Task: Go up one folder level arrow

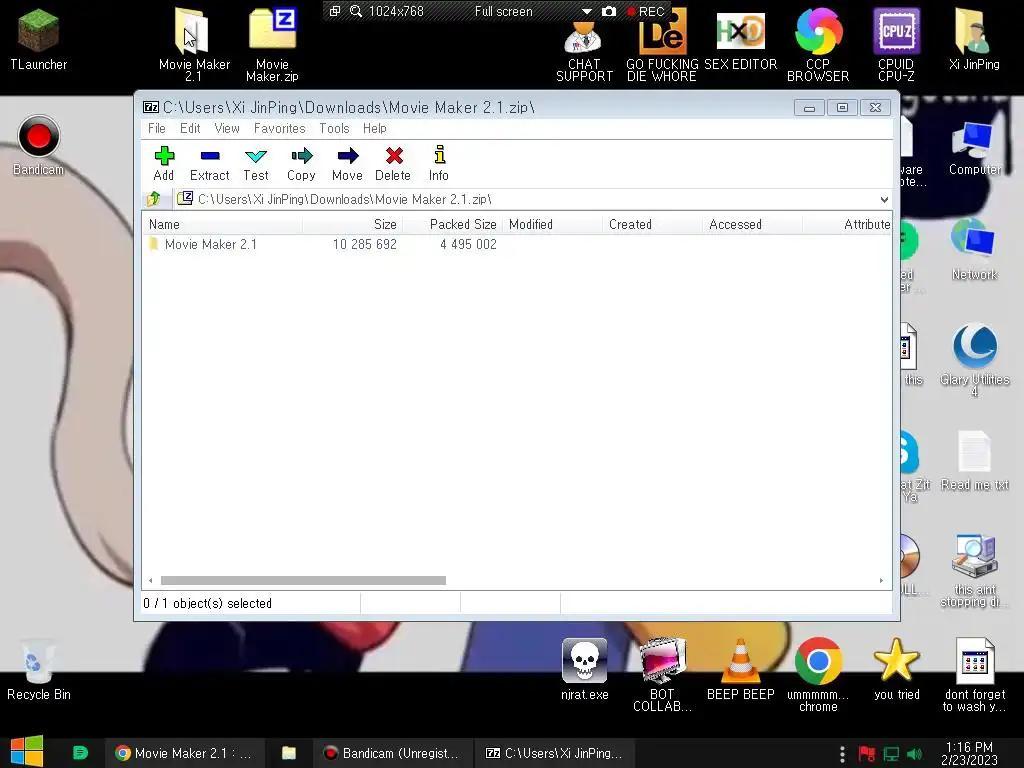Action: pyautogui.click(x=154, y=199)
